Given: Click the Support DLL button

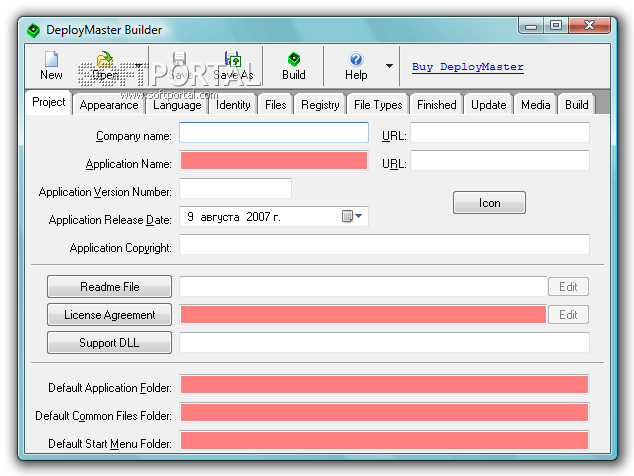Looking at the screenshot, I should pos(109,343).
